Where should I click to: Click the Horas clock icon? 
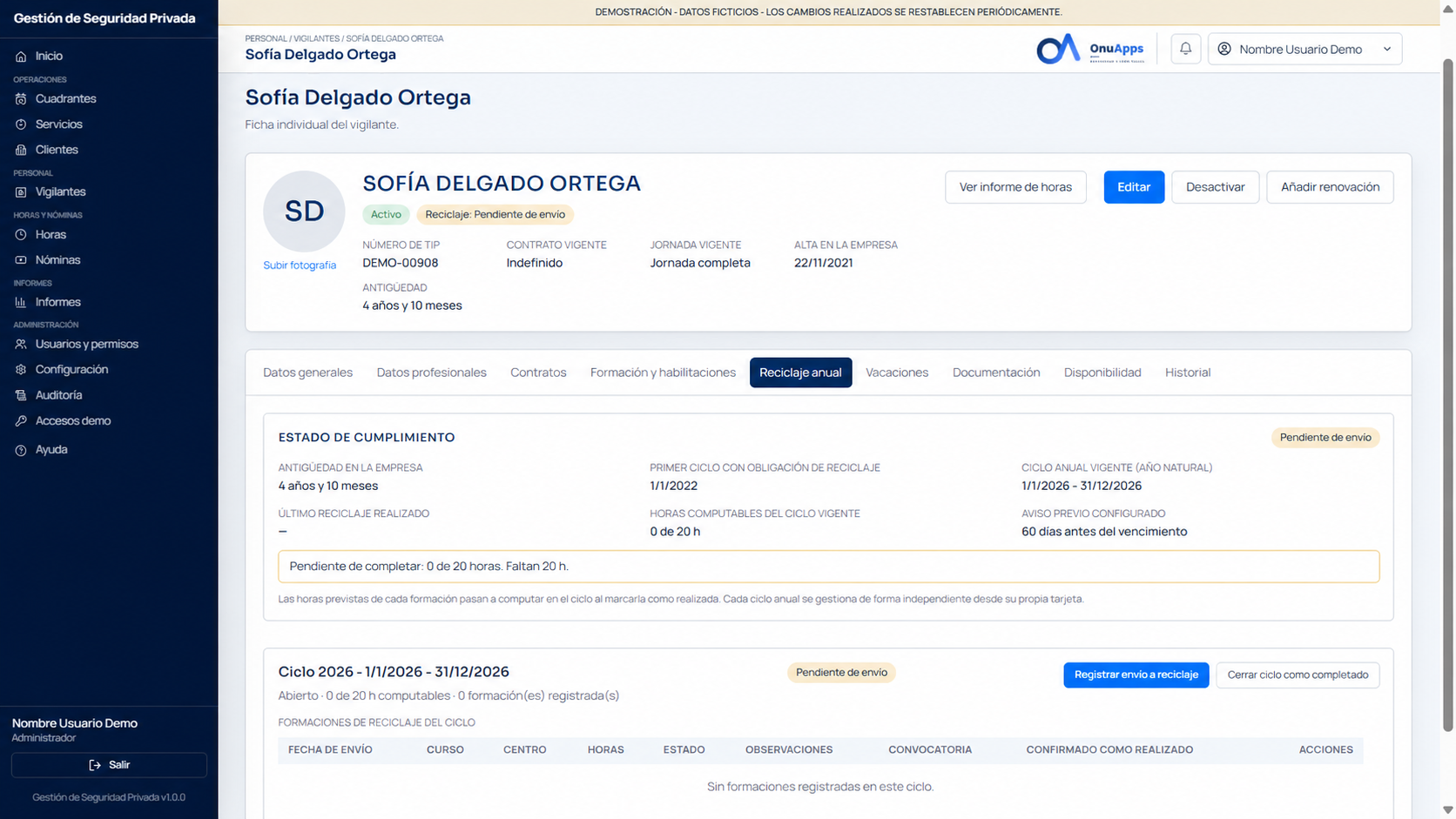point(21,234)
